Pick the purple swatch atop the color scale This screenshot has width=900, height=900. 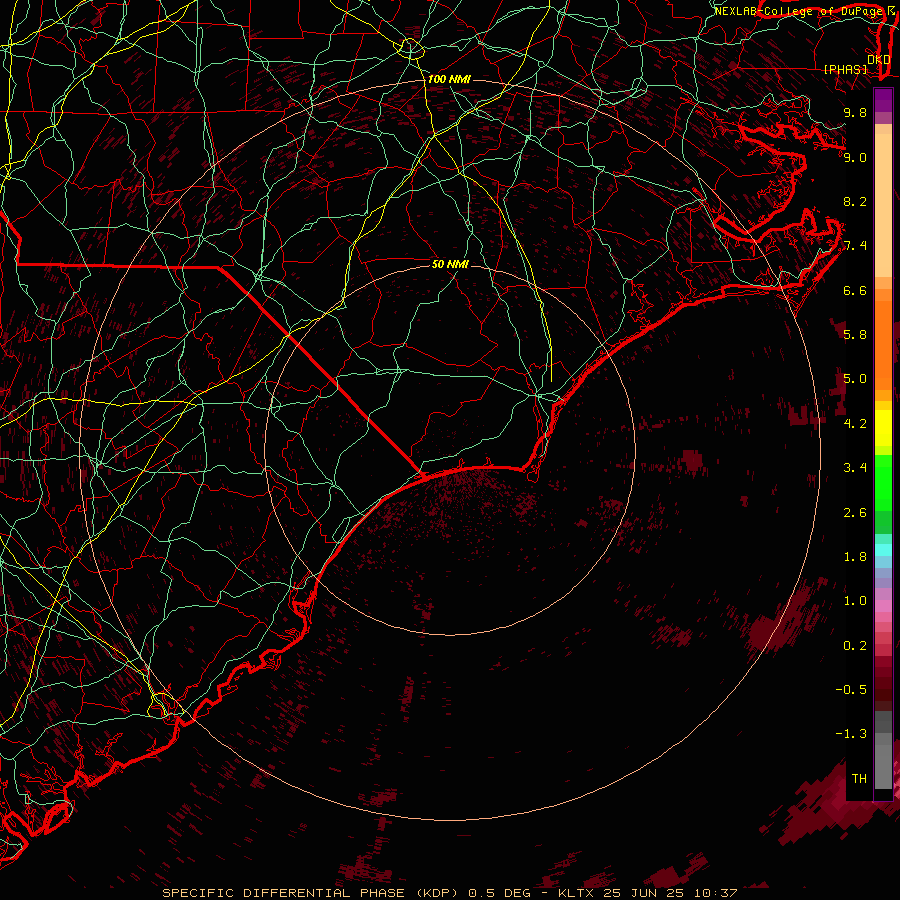pos(883,100)
